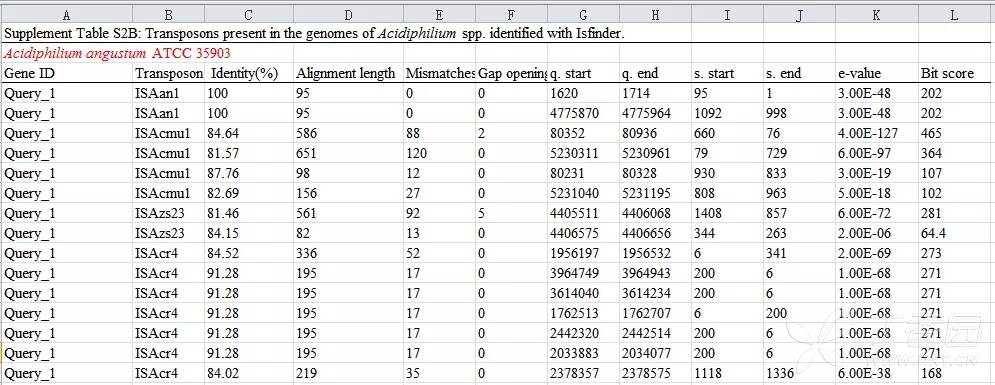This screenshot has width=995, height=385.
Task: Click the mismatches cell 88
Action: [x=439, y=133]
